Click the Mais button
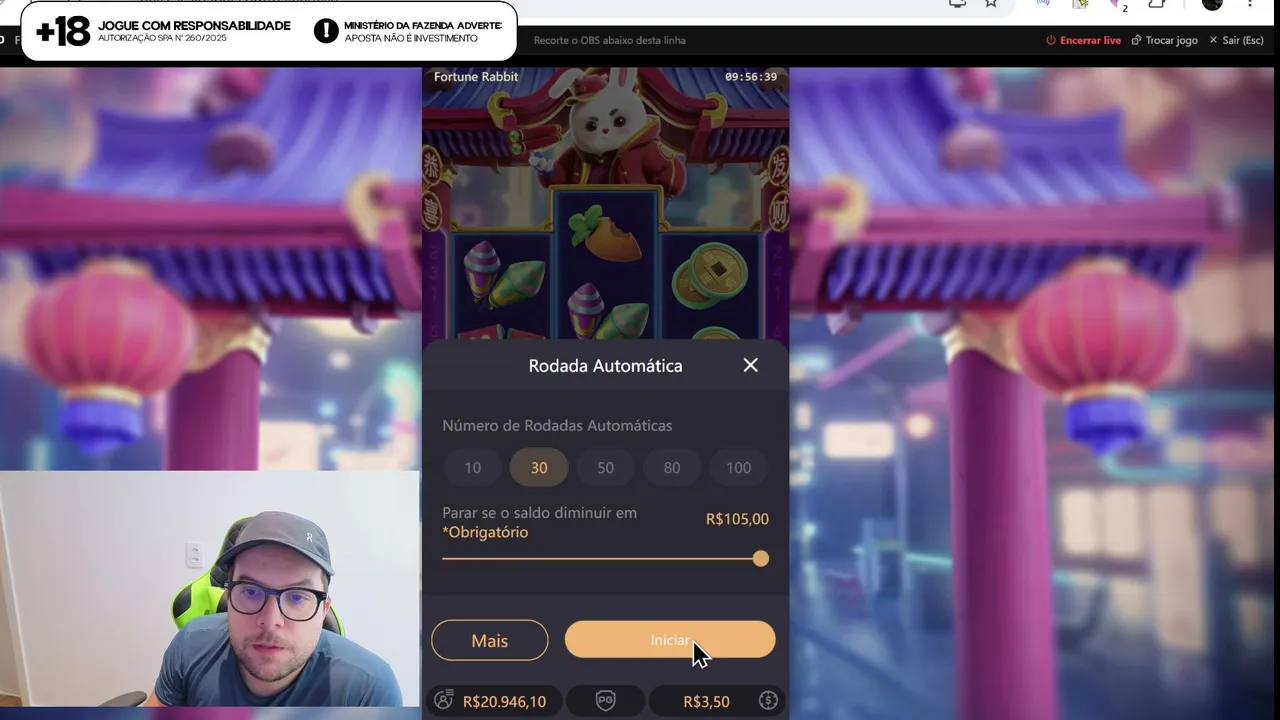Viewport: 1280px width, 720px height. pyautogui.click(x=490, y=640)
